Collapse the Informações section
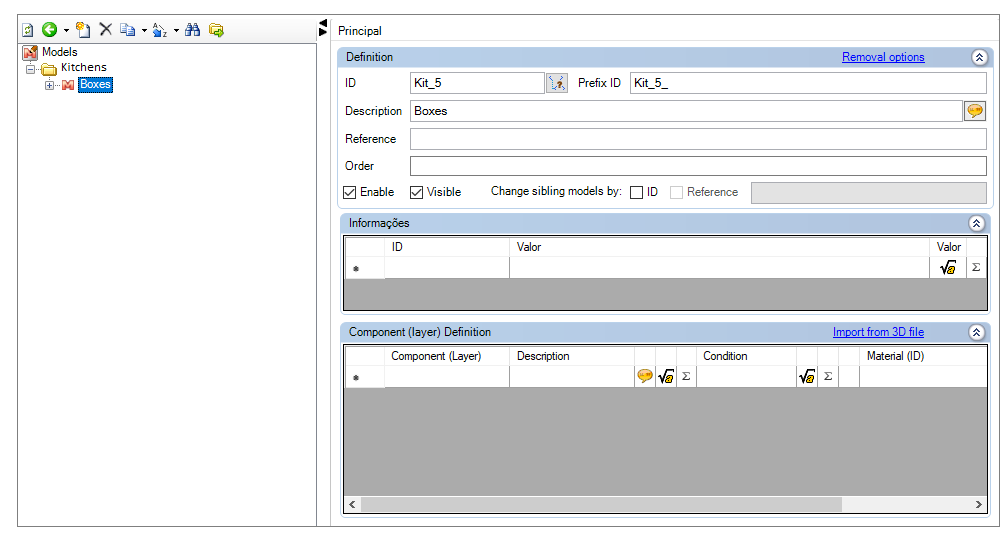Screen dimensions: 1006x539 (976, 223)
